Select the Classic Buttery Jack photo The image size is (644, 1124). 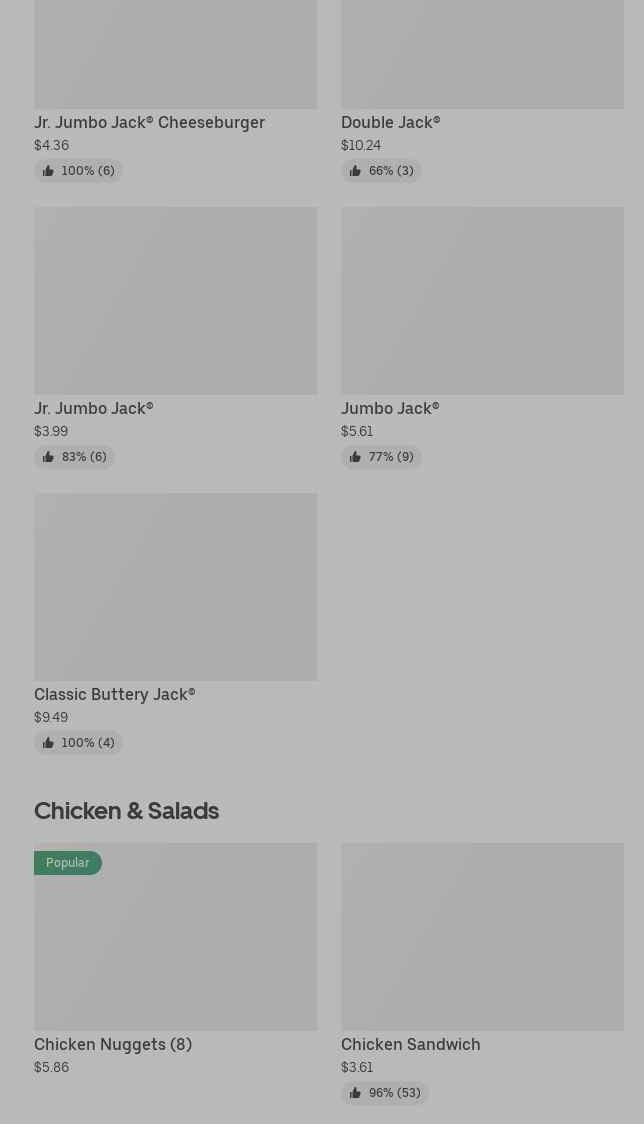pyautogui.click(x=176, y=586)
